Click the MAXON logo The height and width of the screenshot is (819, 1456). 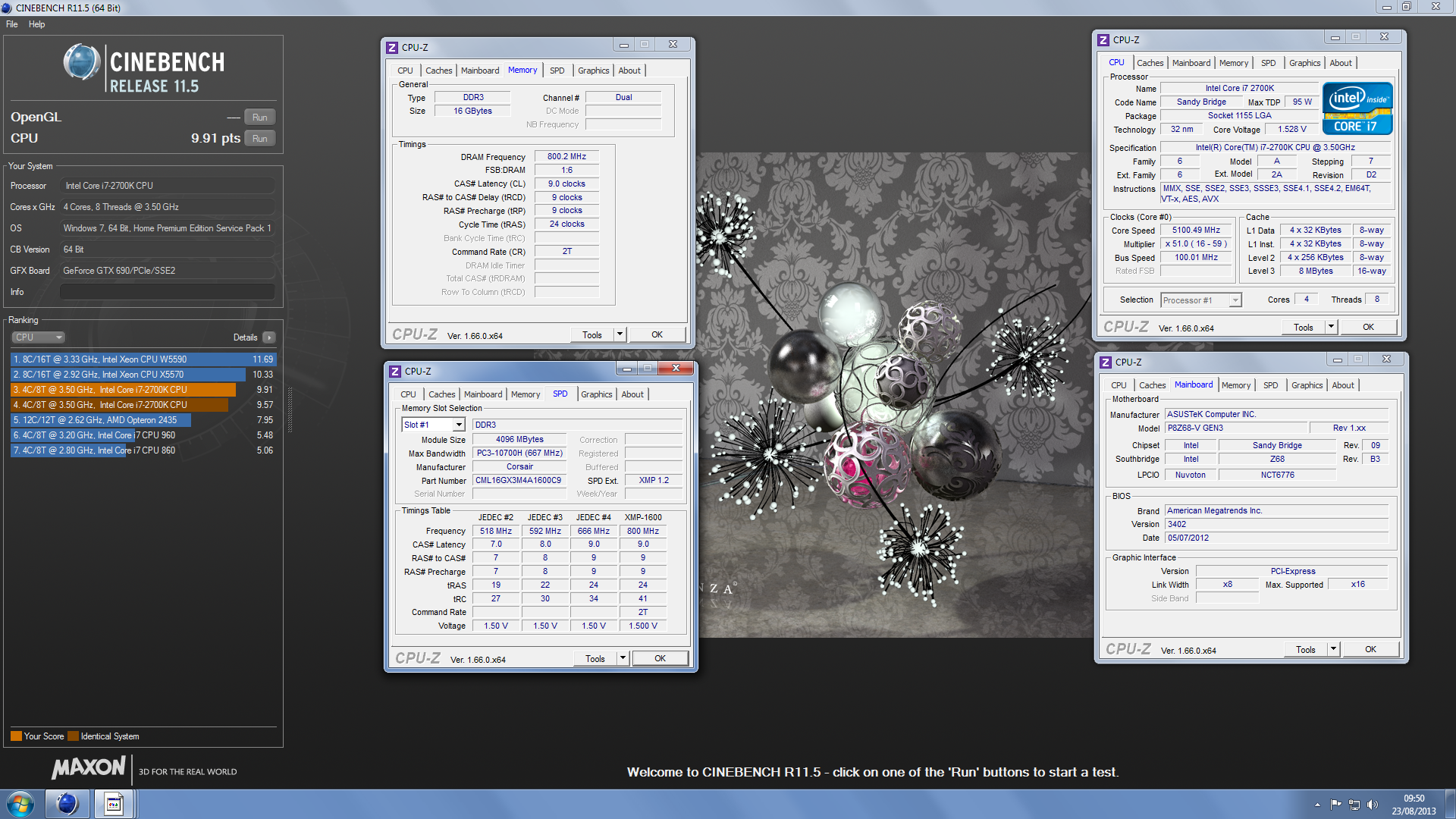point(88,767)
